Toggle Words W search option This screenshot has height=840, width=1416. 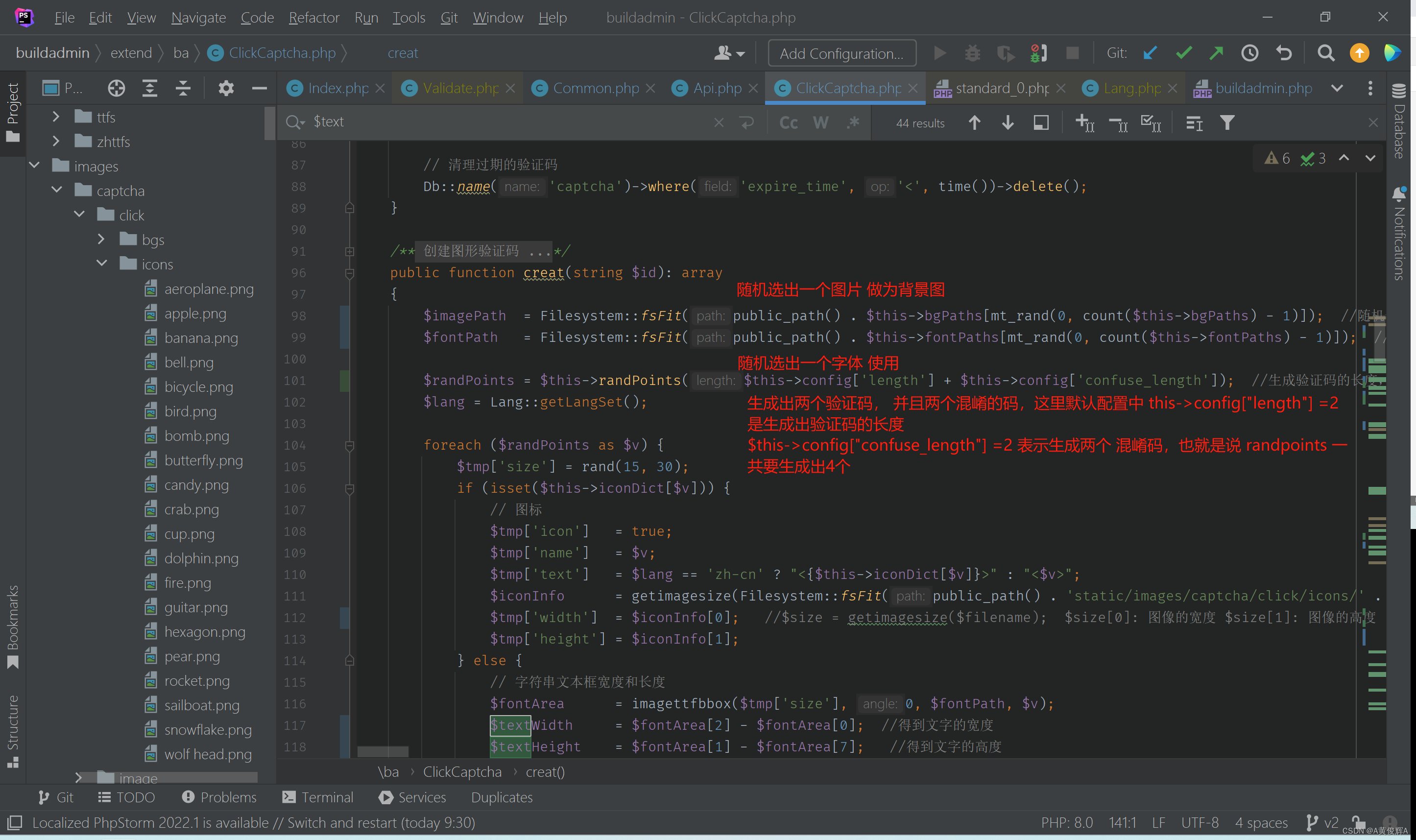(820, 123)
